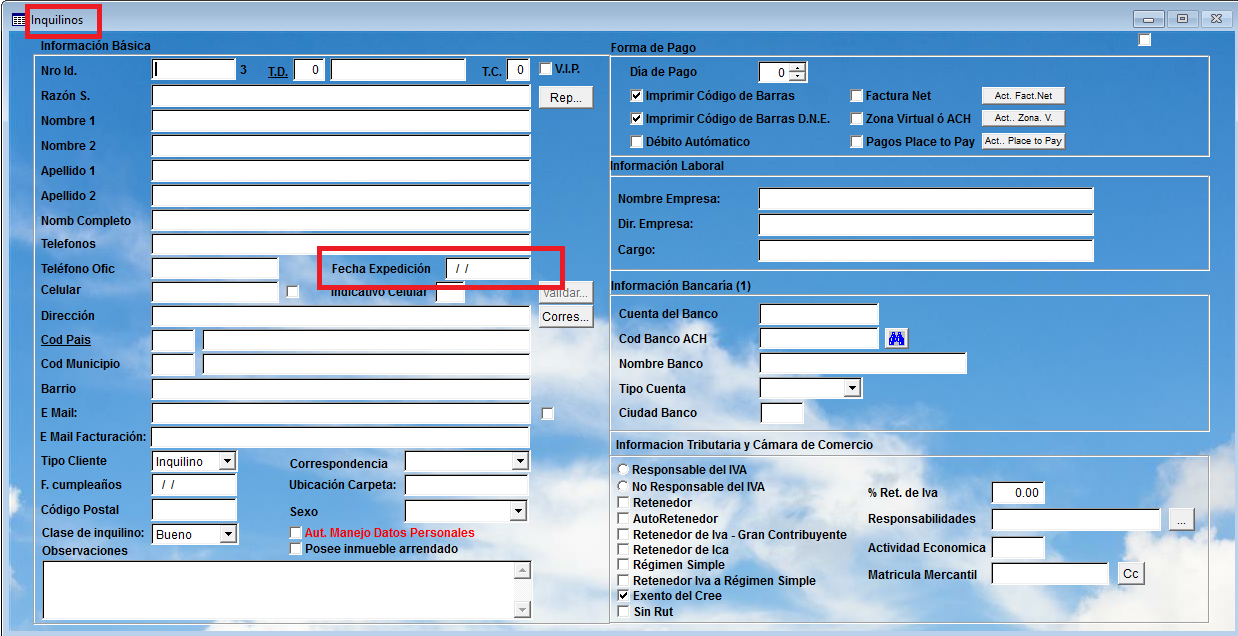Screen dimensions: 1238x636
Task: Click the T.D. underlined label link
Action: point(277,72)
